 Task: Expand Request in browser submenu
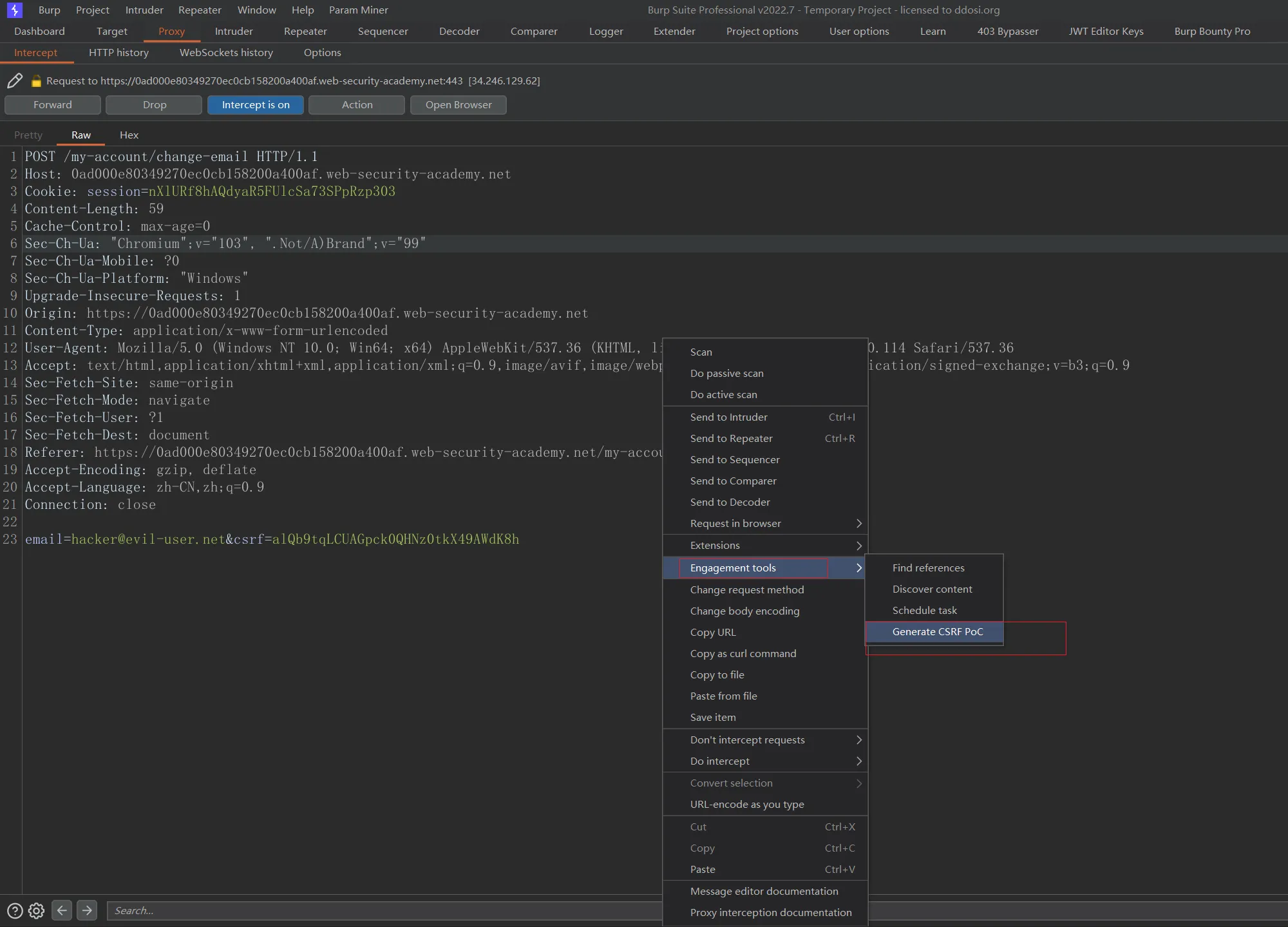tap(858, 523)
